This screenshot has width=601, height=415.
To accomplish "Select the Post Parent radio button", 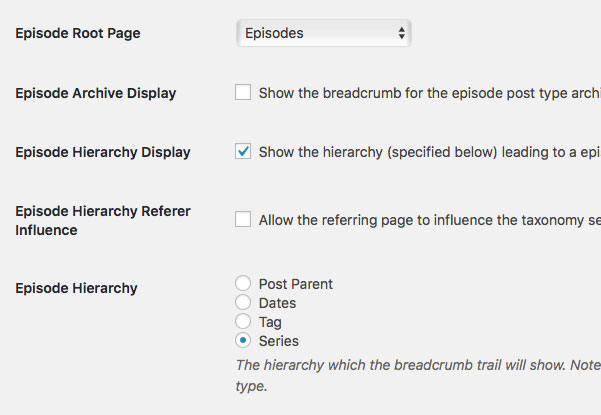I will (243, 283).
